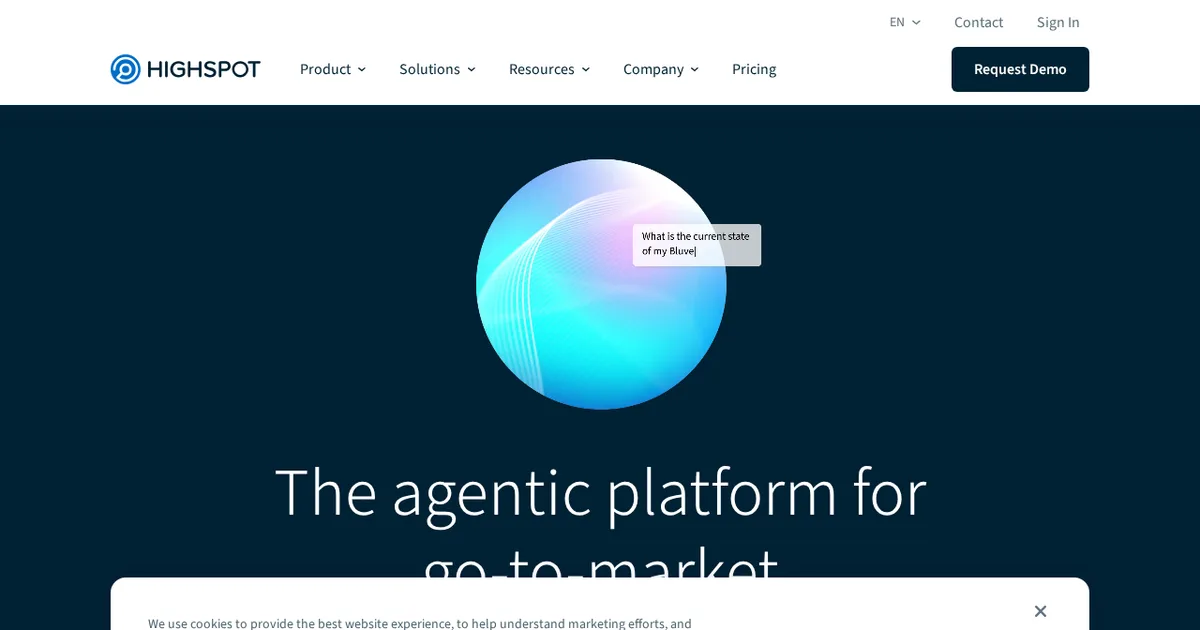Click the Highspot logo icon
The width and height of the screenshot is (1200, 630).
125,69
